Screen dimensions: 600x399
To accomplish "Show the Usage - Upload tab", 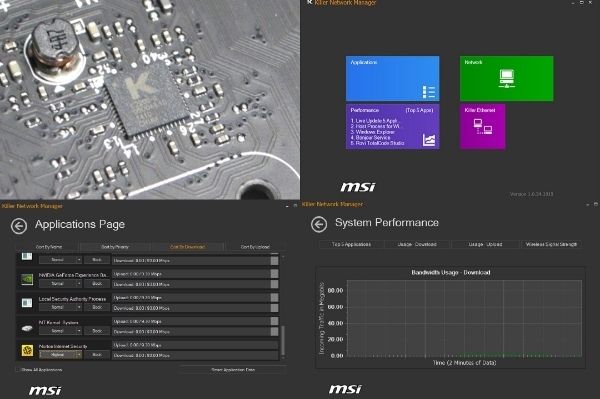I will click(x=485, y=244).
